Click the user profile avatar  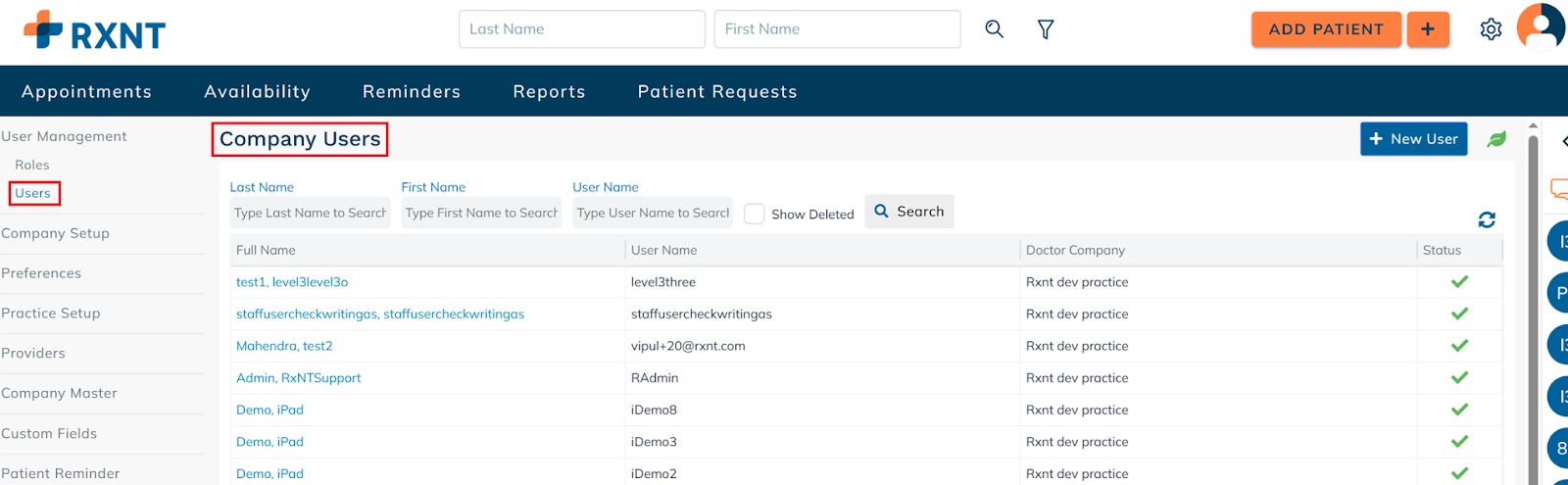1542,26
